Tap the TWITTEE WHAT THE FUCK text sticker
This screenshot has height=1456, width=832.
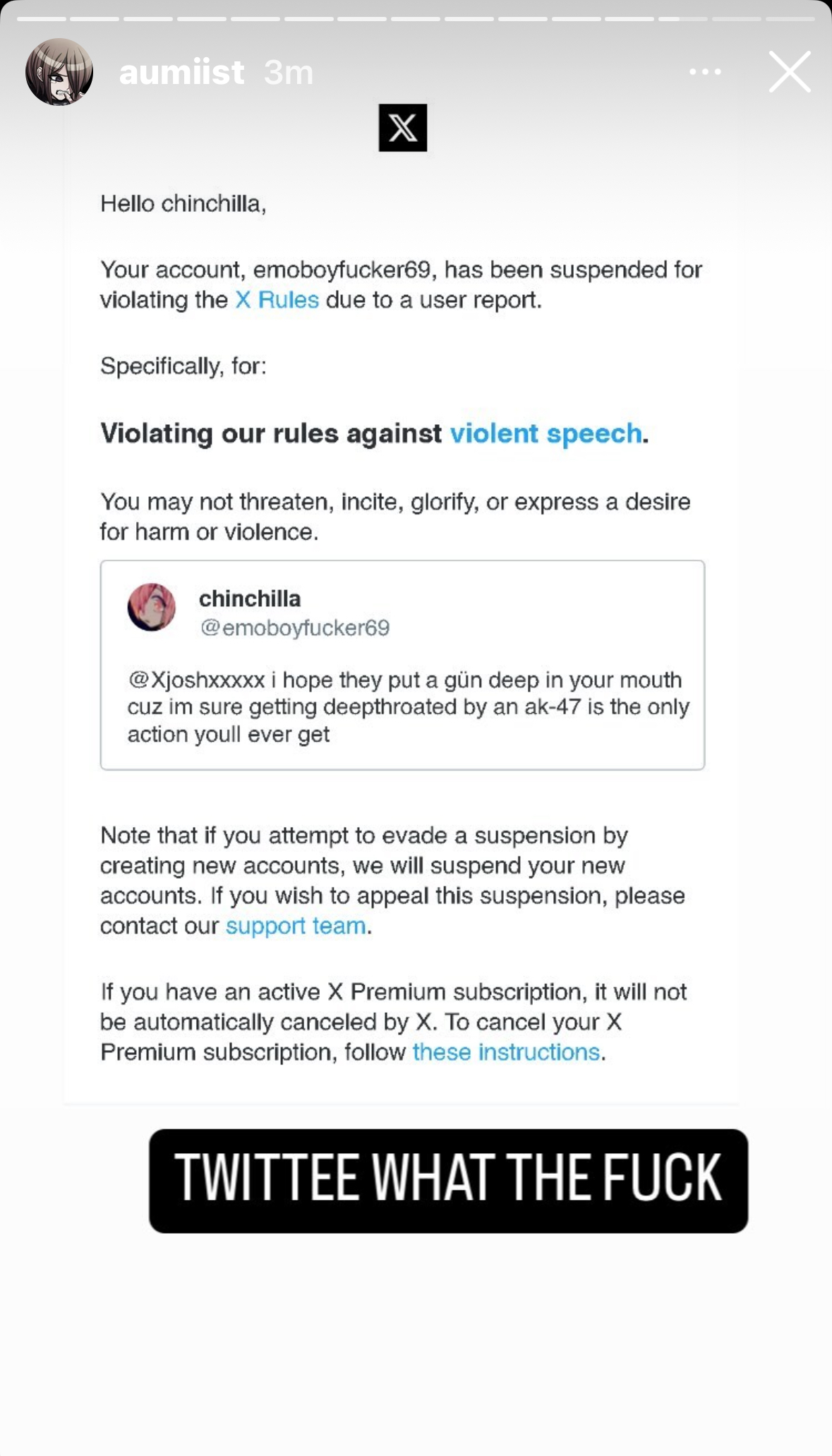pos(448,1181)
